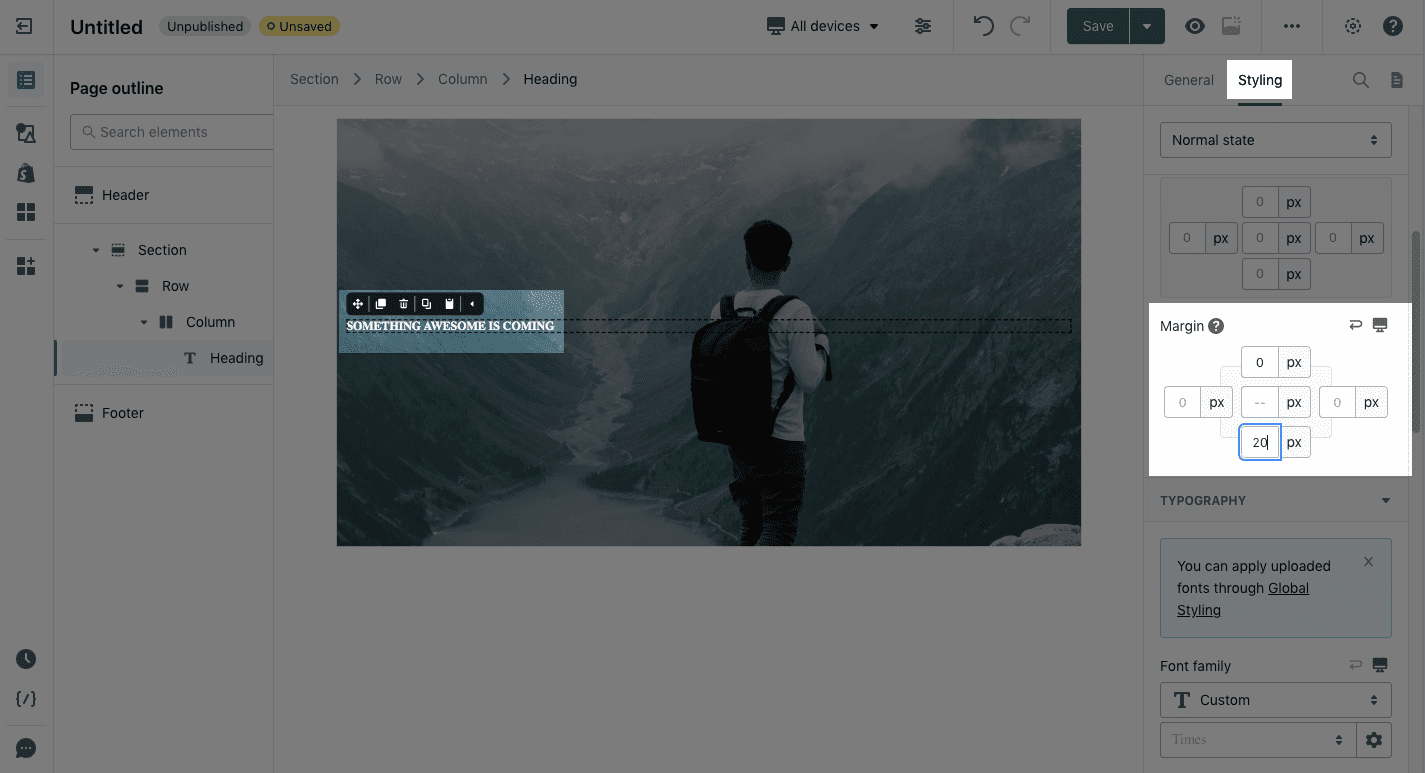Delete the heading with the trash icon

[x=404, y=304]
